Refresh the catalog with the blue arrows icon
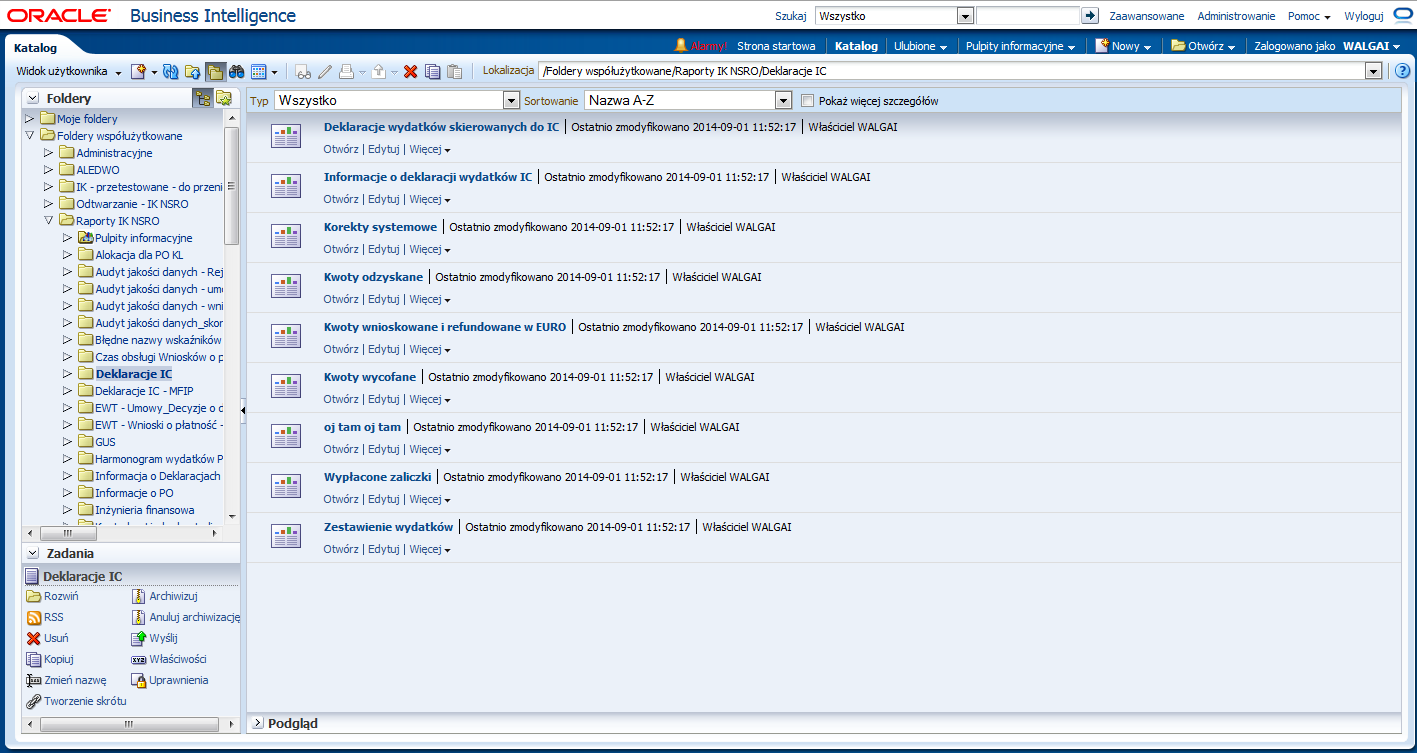 tap(171, 71)
